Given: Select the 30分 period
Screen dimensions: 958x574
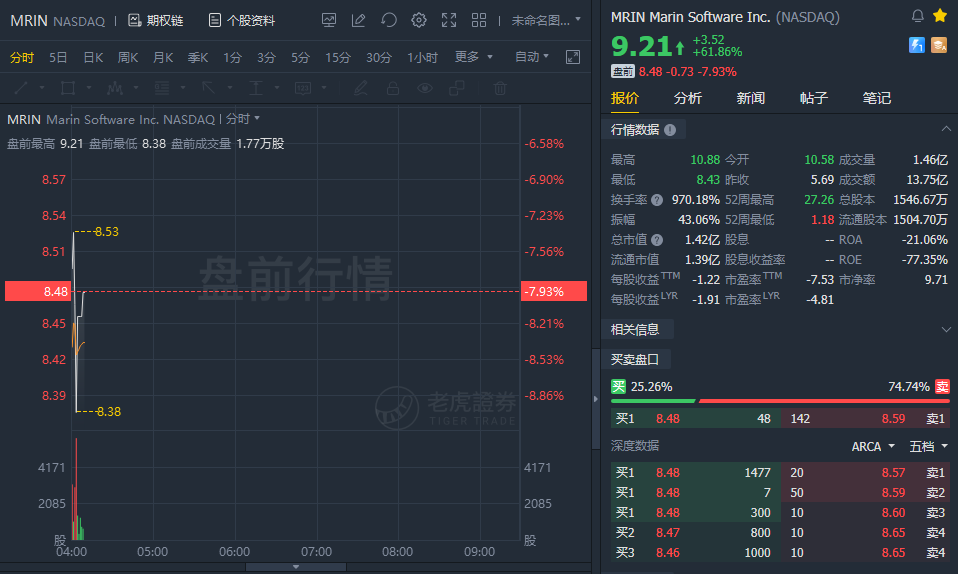Looking at the screenshot, I should tap(378, 57).
